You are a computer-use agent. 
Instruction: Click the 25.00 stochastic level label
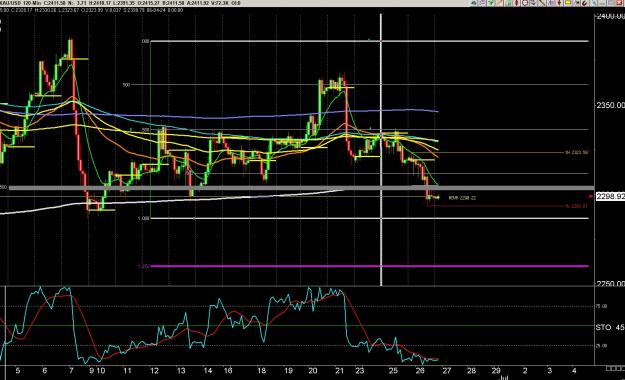pos(601,346)
